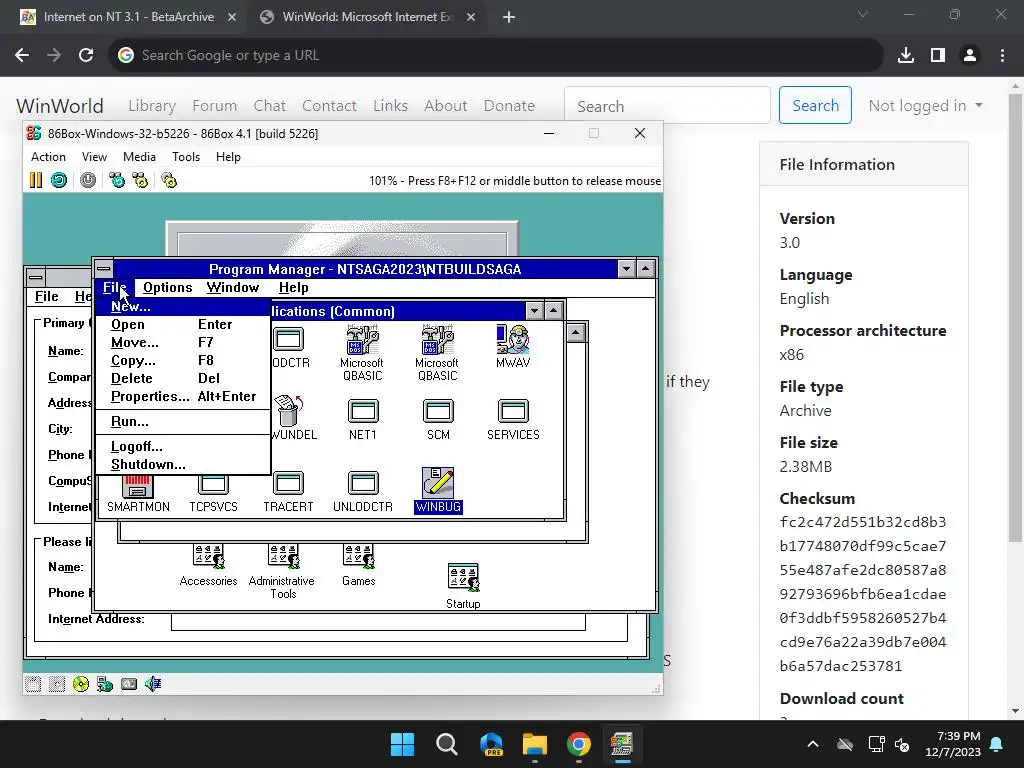Image resolution: width=1024 pixels, height=768 pixels.
Task: Open Program Manager Options menu
Action: (x=167, y=287)
